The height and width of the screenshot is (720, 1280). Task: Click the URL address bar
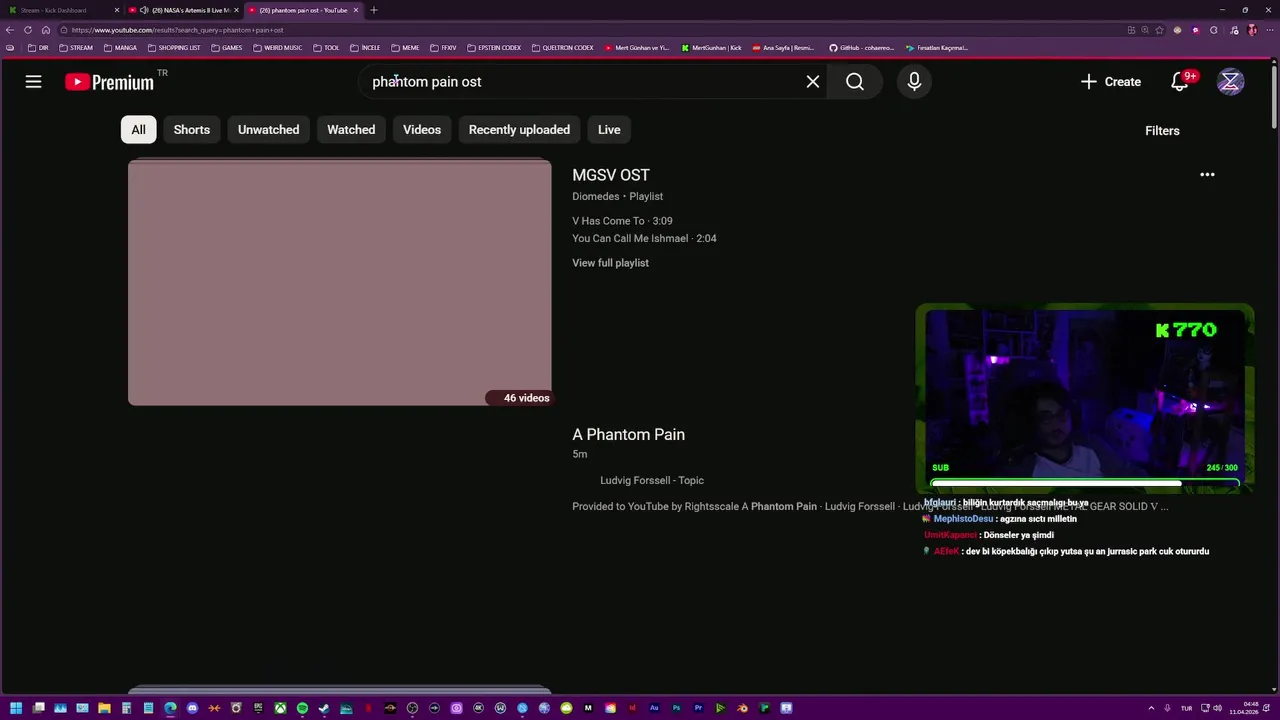point(590,30)
